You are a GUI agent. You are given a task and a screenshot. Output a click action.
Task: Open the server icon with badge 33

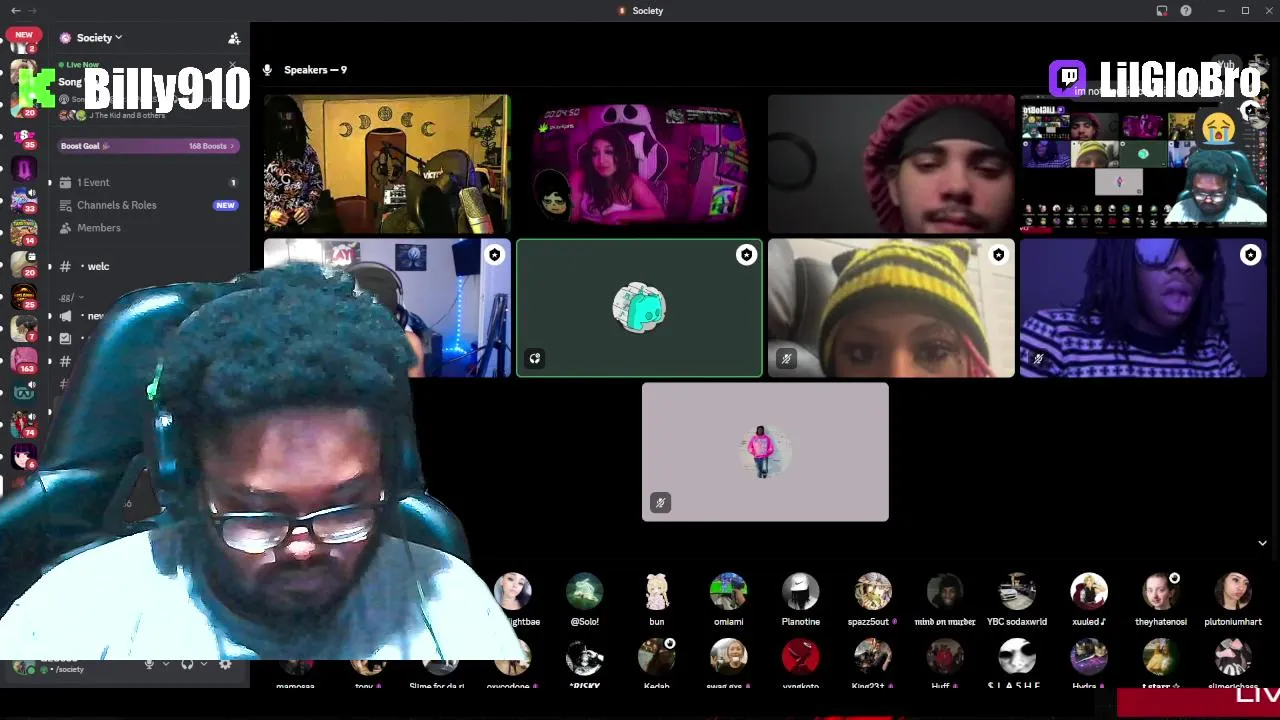(x=24, y=199)
